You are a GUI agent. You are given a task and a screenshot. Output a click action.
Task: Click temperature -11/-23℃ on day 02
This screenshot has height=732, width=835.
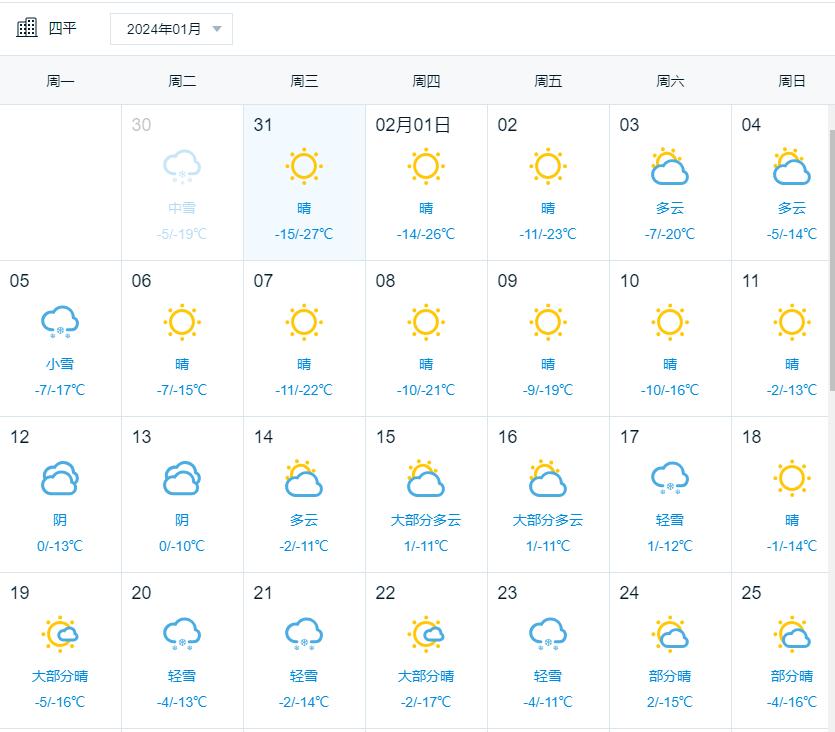pyautogui.click(x=548, y=234)
